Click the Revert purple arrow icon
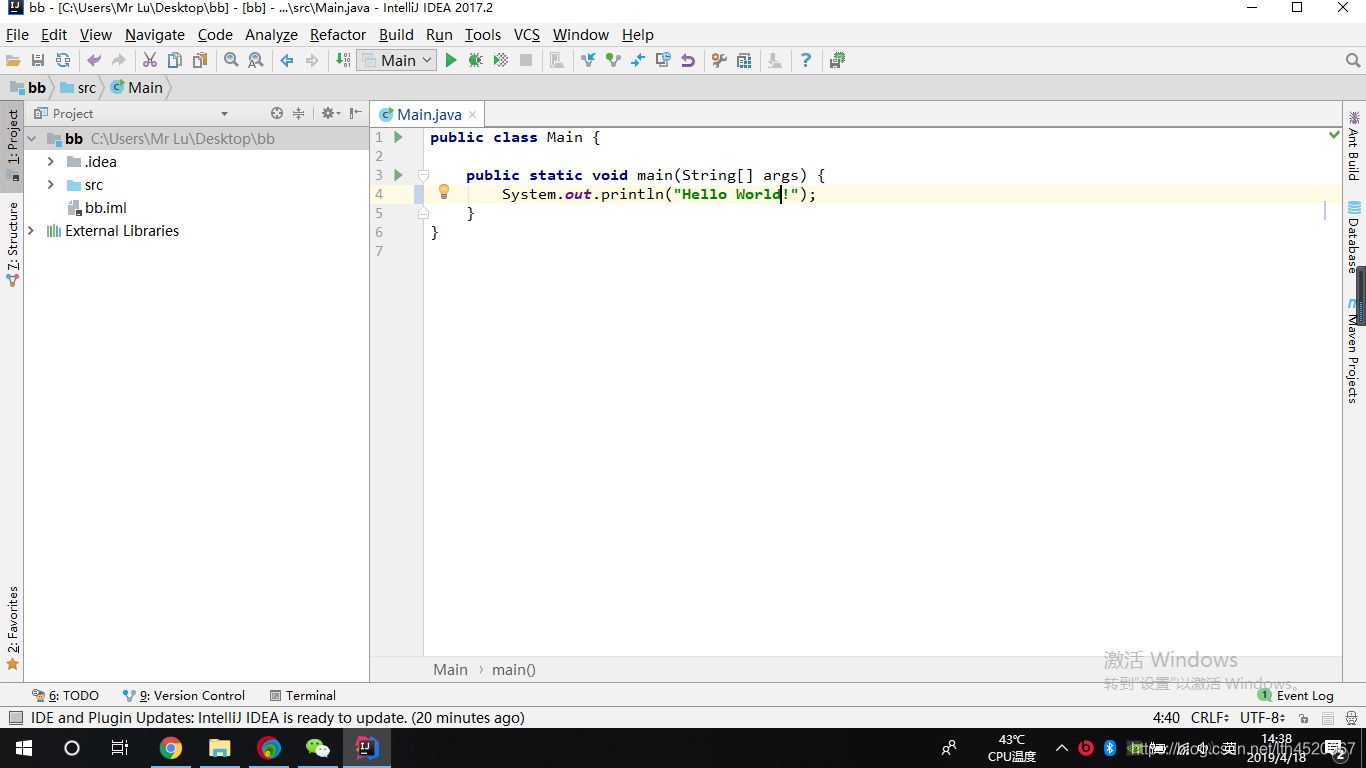 pos(688,61)
